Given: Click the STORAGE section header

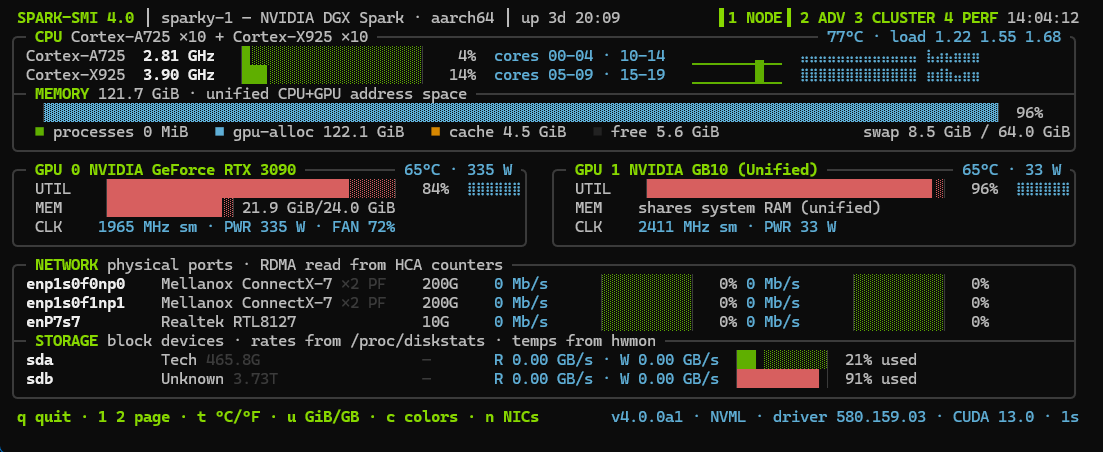Looking at the screenshot, I should [x=66, y=341].
